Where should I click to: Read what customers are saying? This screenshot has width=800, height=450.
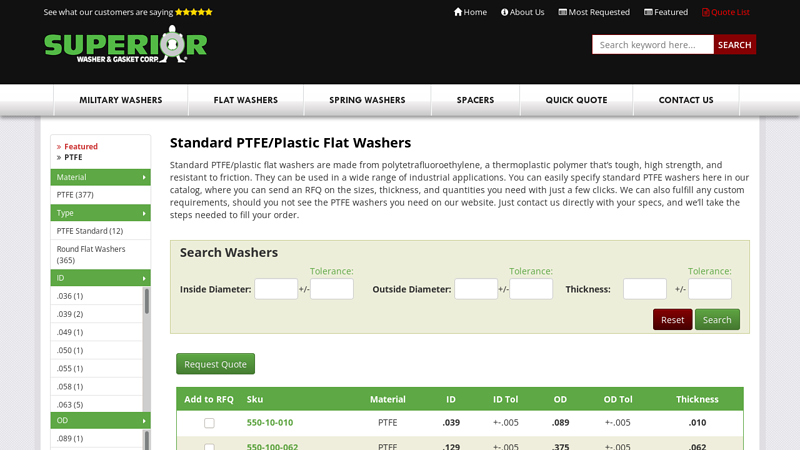click(128, 12)
